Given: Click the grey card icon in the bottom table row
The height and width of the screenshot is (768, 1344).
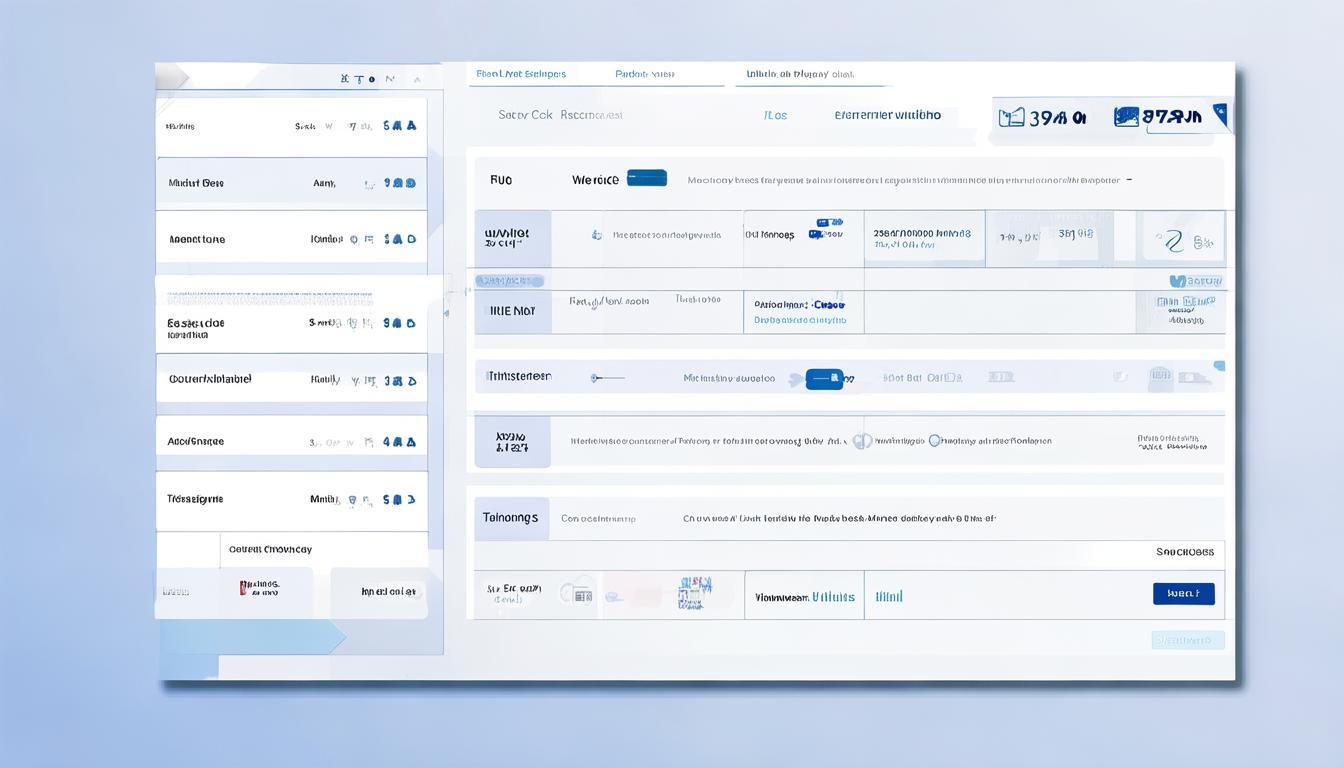Looking at the screenshot, I should point(578,595).
